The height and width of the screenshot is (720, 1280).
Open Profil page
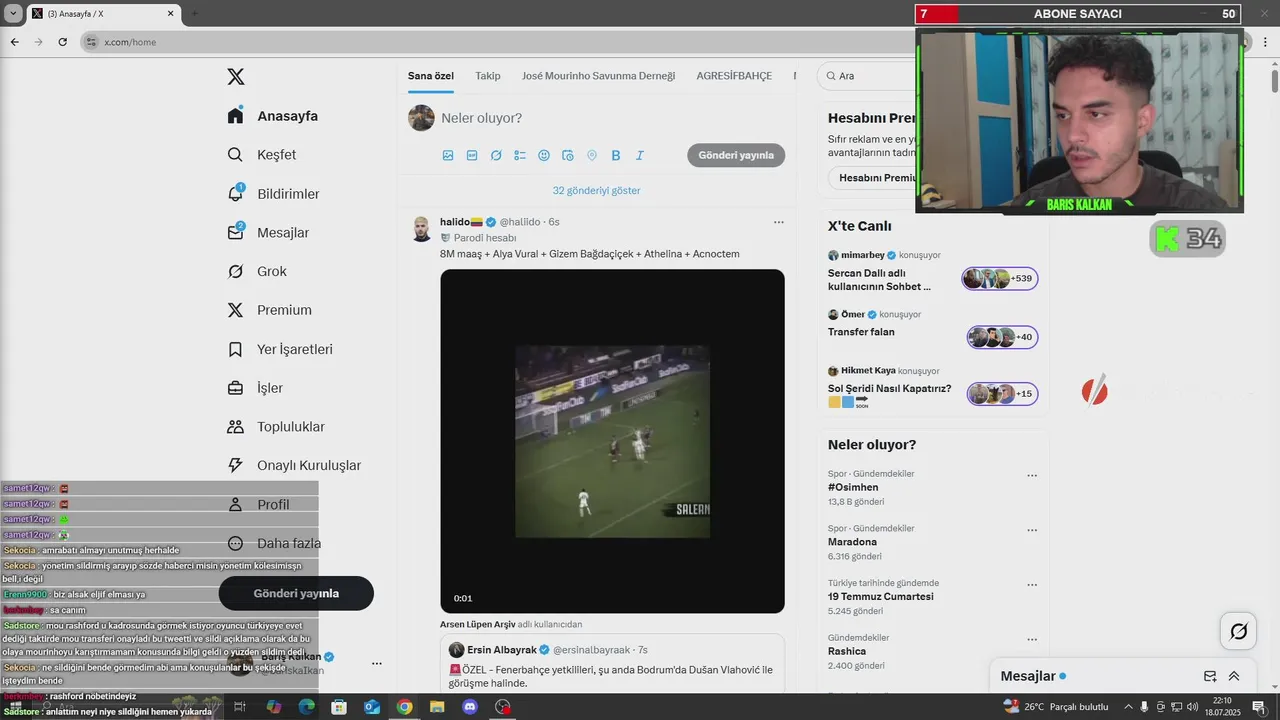(259, 505)
